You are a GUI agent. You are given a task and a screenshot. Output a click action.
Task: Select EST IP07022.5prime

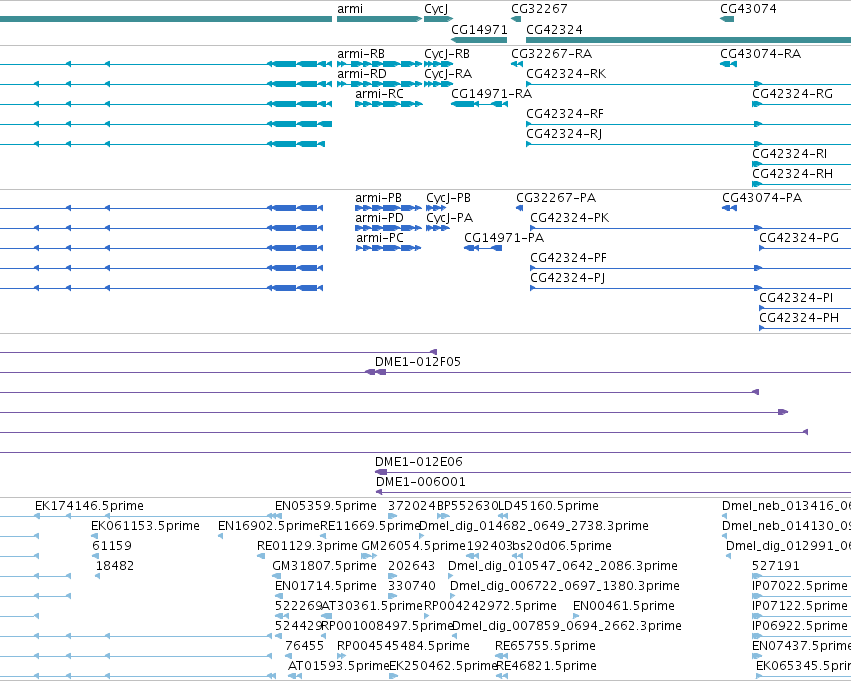[799, 587]
